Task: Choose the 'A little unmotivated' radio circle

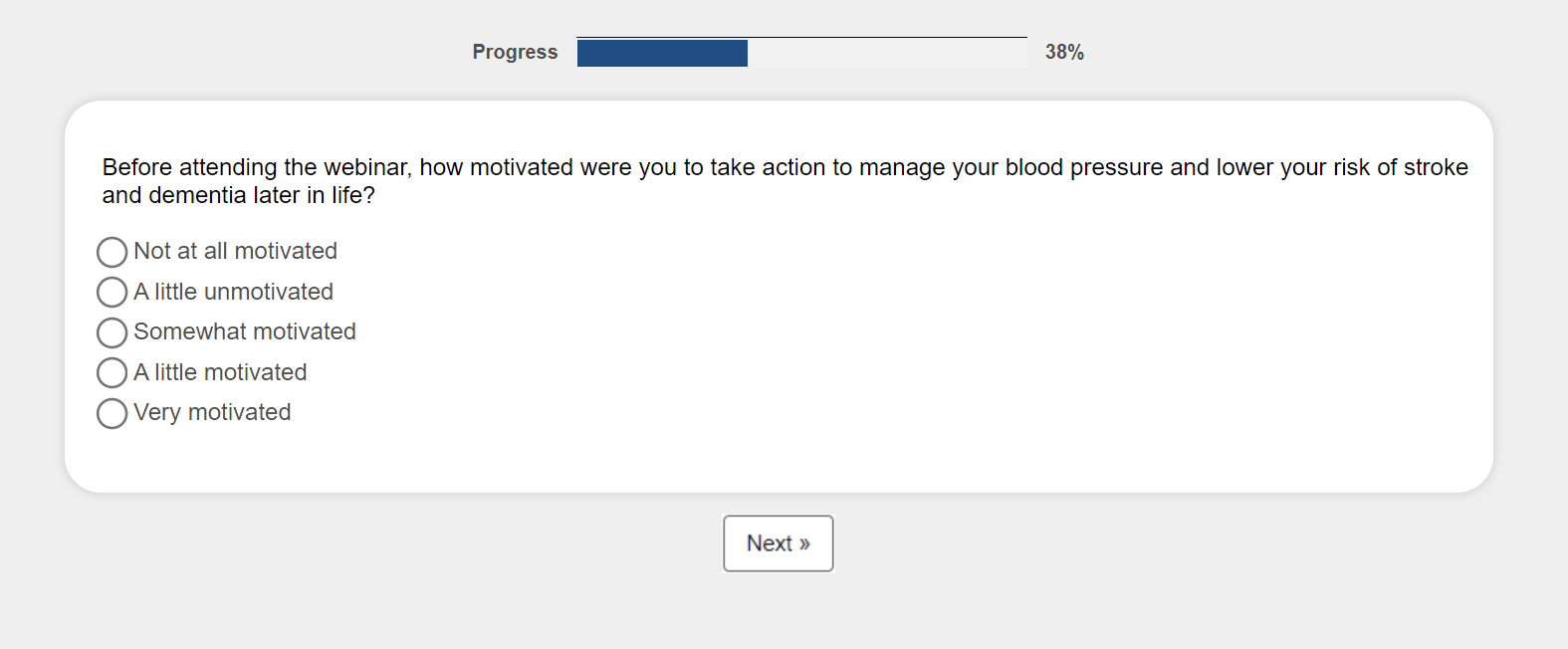Action: 112,293
